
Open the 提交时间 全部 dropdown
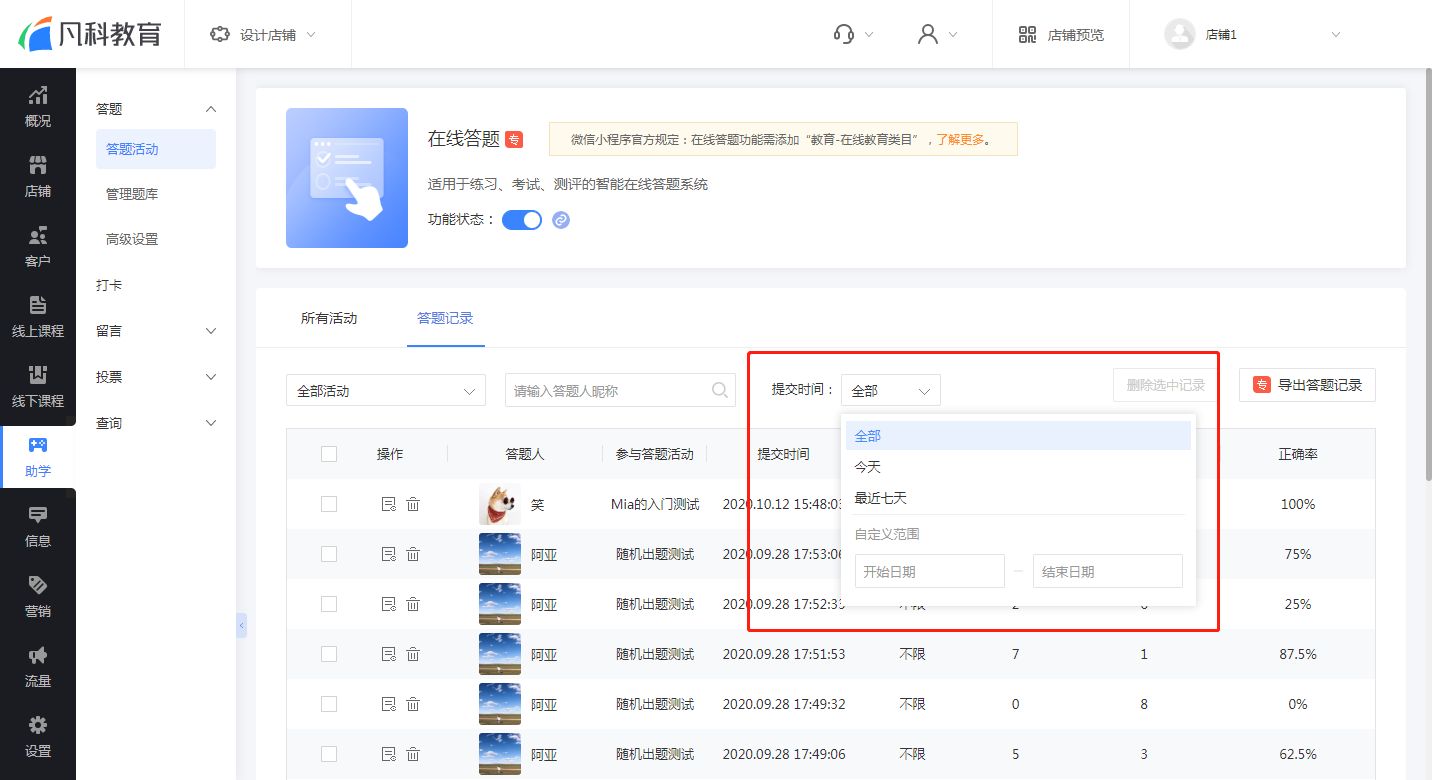tap(891, 390)
